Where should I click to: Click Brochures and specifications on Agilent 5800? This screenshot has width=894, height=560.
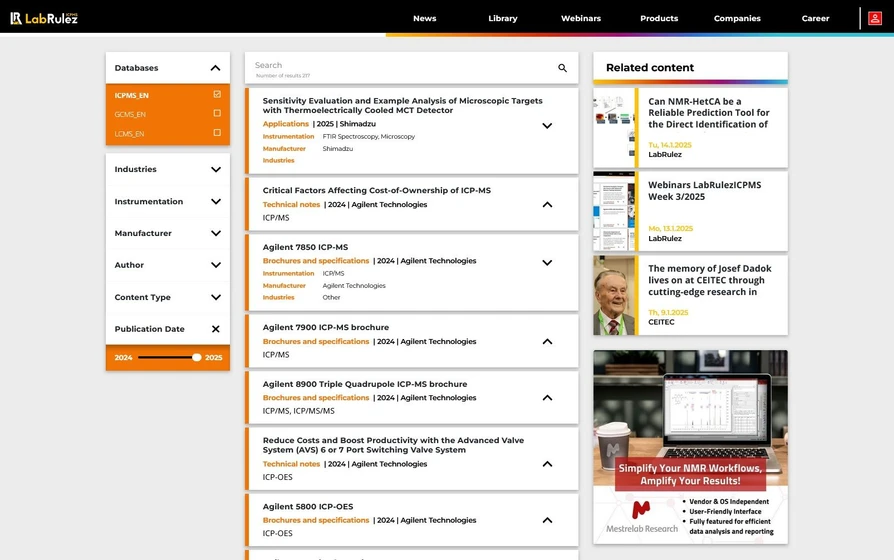(x=316, y=520)
